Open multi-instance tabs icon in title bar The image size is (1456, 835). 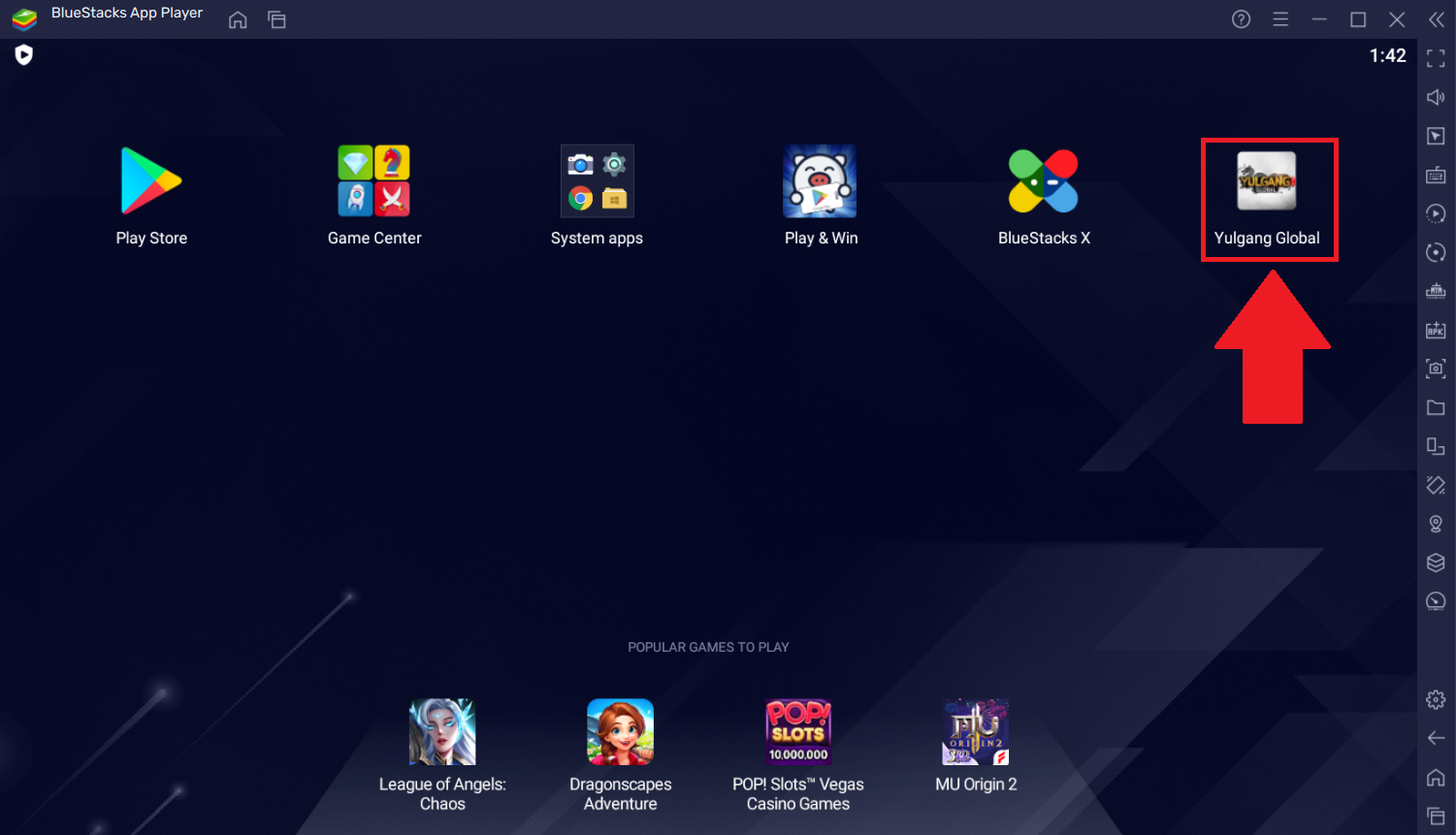click(x=277, y=19)
